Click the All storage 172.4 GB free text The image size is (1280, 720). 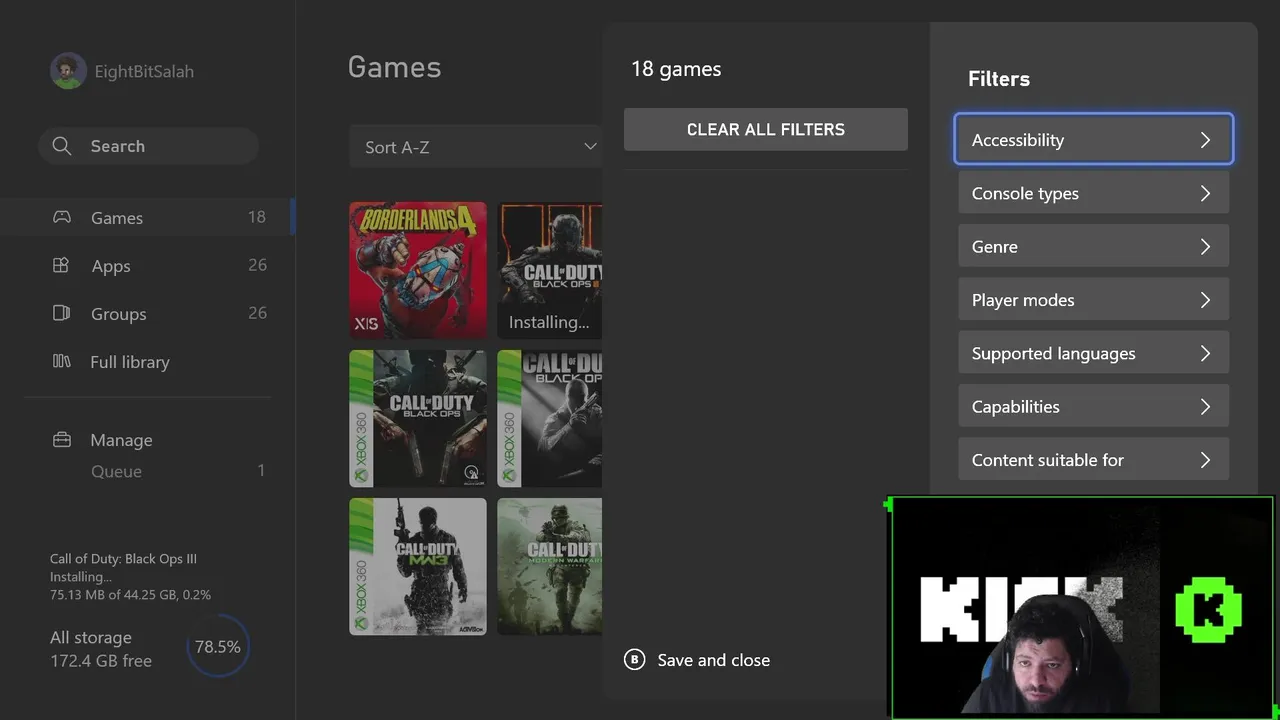pyautogui.click(x=101, y=649)
